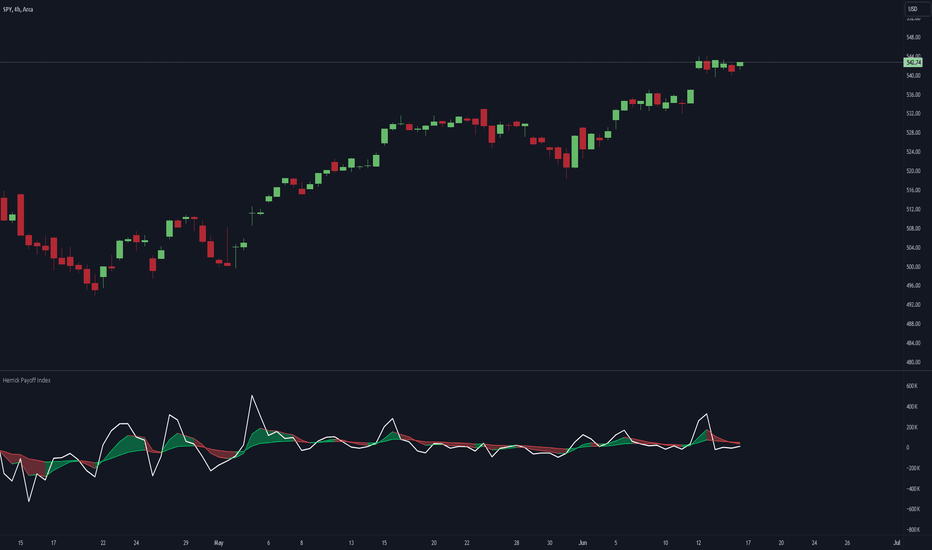The width and height of the screenshot is (932, 550).
Task: Click the 524.00 price scale label
Action: (913, 152)
